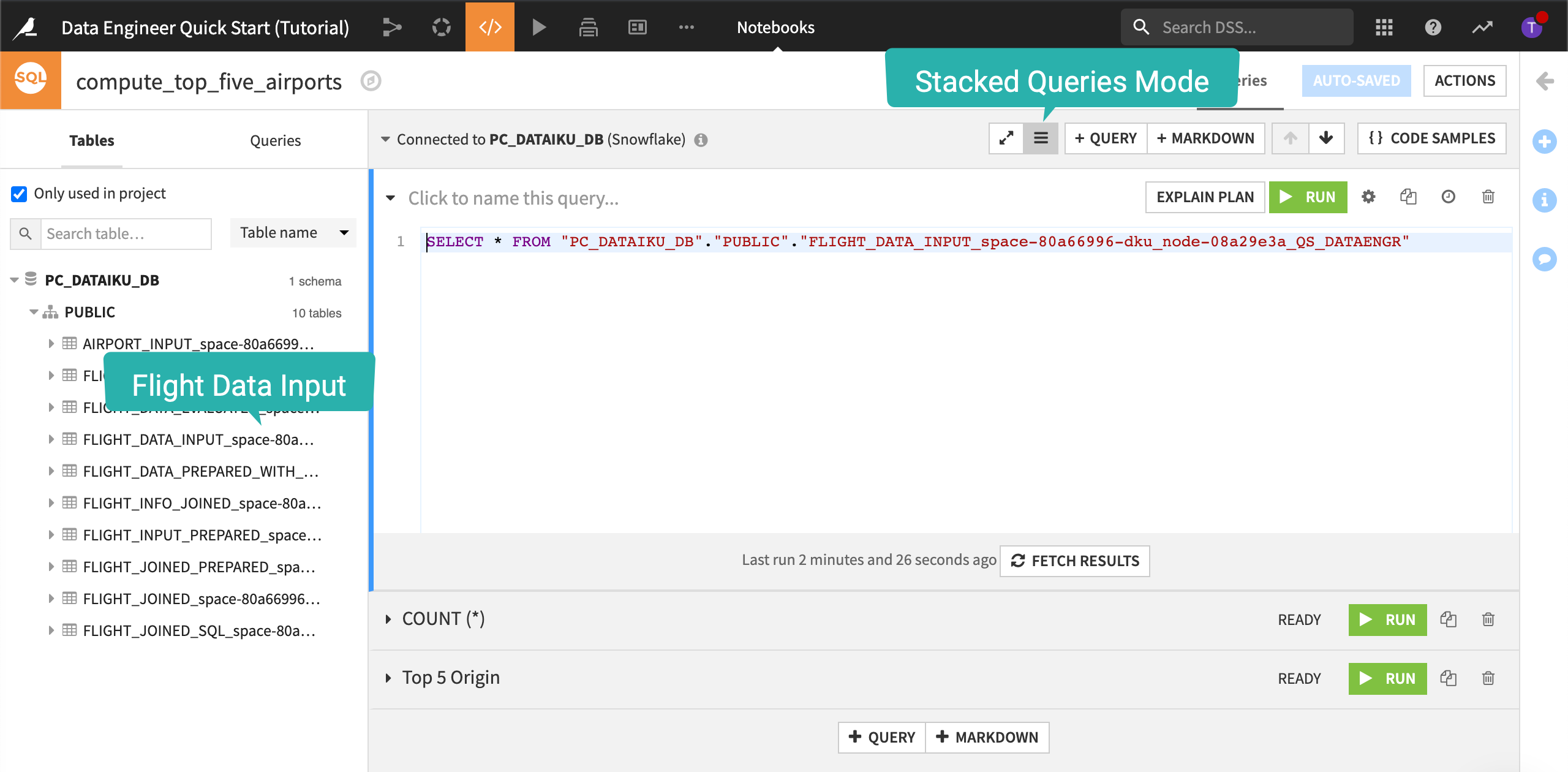This screenshot has height=772, width=1568.
Task: Click EXPLAIN PLAN
Action: (x=1205, y=197)
